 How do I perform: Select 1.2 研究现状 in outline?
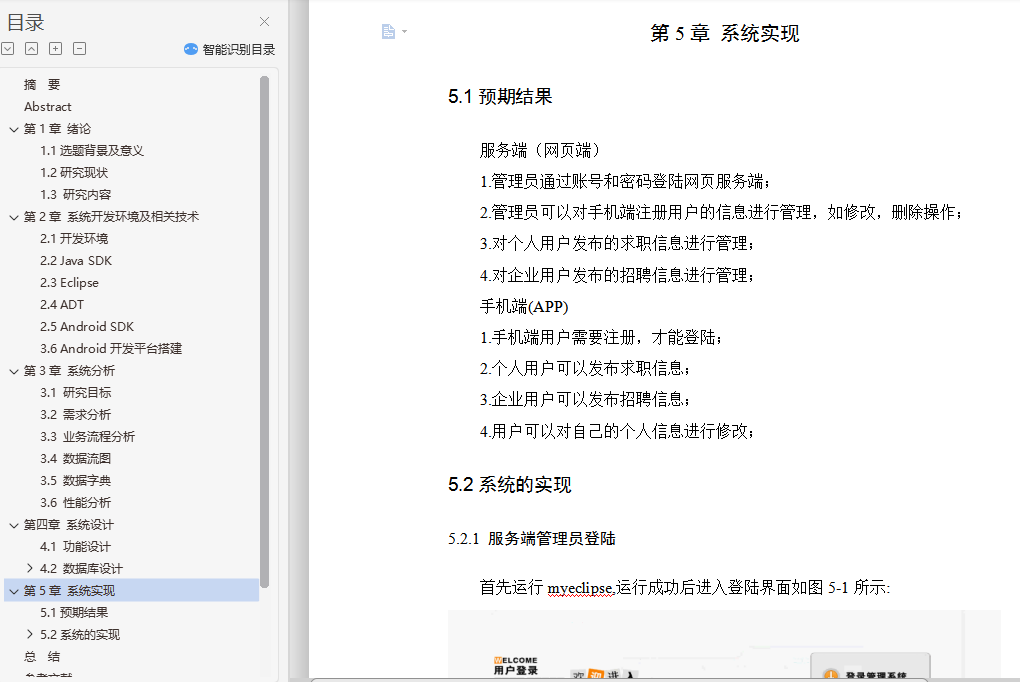coord(74,173)
